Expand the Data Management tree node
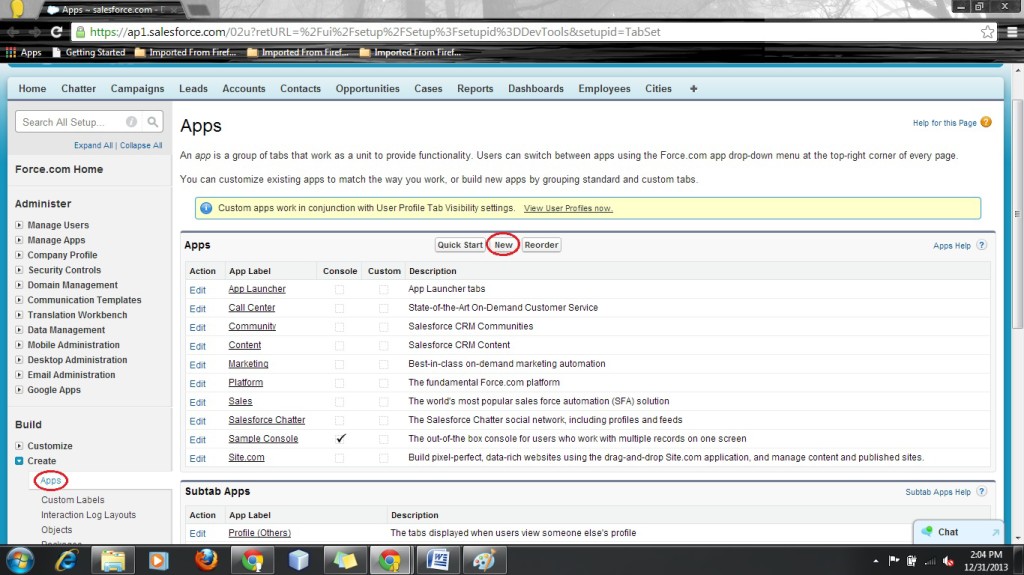Screen dimensions: 1024x575 (19, 330)
